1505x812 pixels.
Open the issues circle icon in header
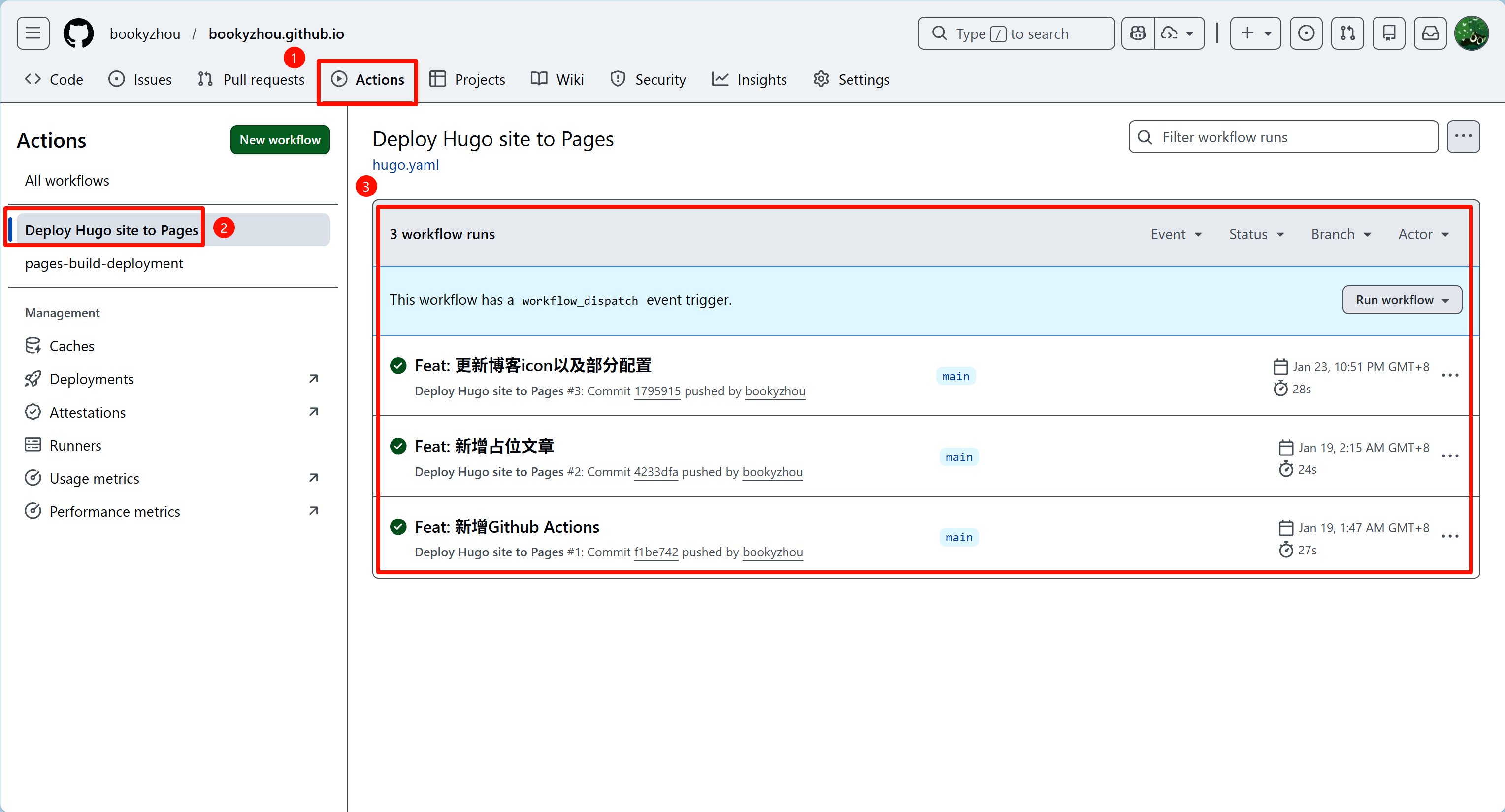(x=1306, y=33)
